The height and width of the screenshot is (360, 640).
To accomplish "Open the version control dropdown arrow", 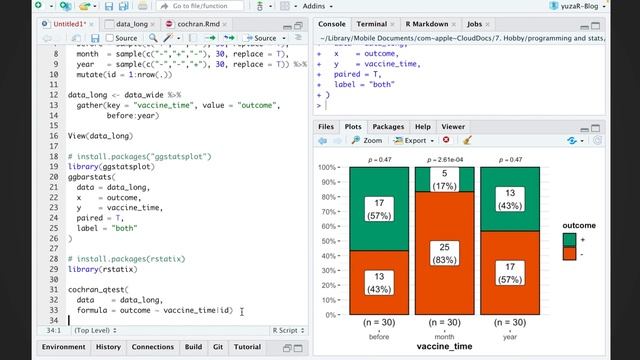I will pyautogui.click(x=270, y=6).
